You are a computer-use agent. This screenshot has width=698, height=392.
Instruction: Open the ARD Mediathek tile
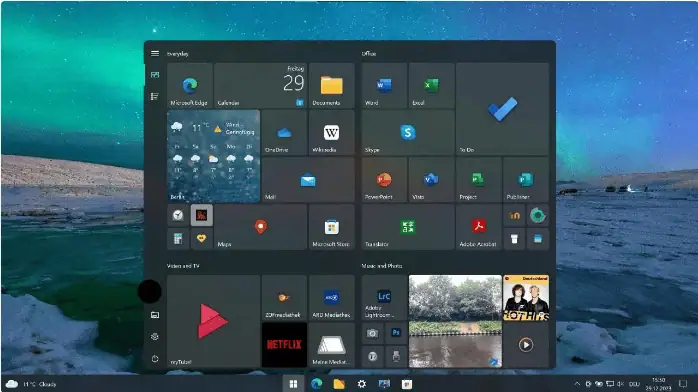(331, 298)
